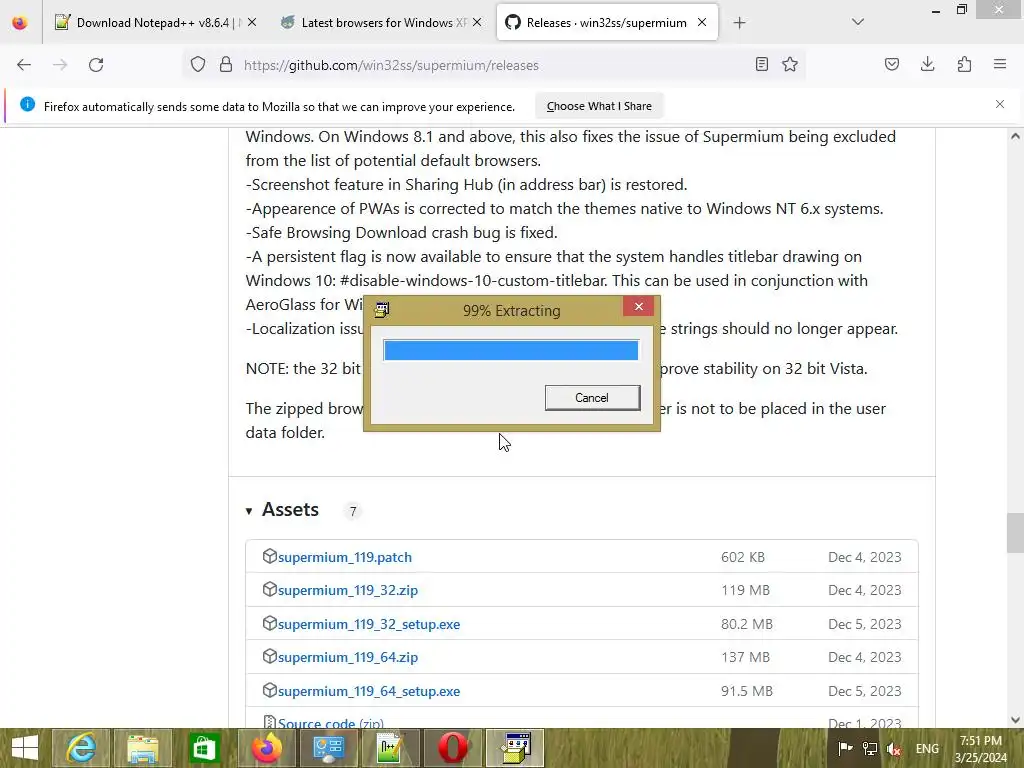
Task: Click the extracting dialog title icon
Action: pos(382,310)
